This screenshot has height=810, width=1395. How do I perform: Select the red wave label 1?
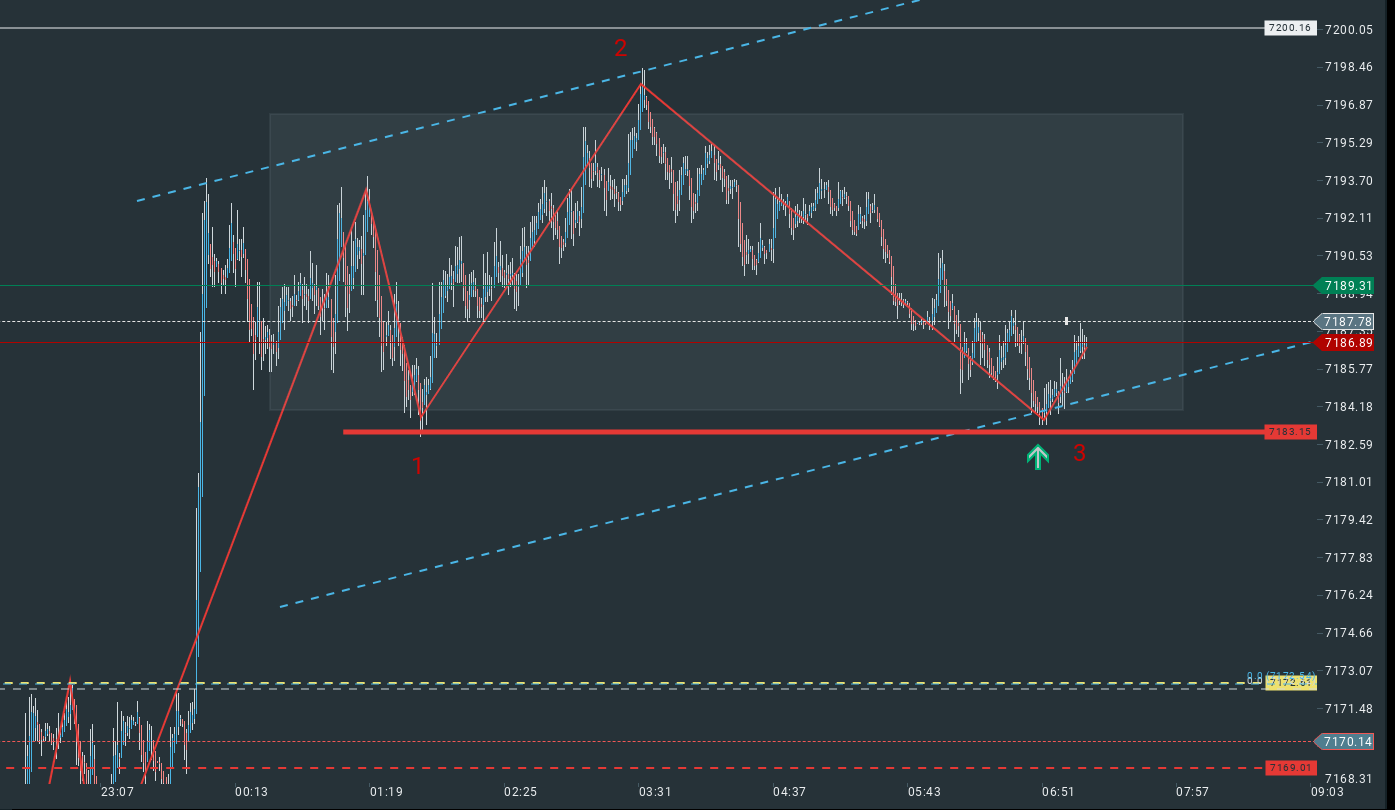pos(418,465)
